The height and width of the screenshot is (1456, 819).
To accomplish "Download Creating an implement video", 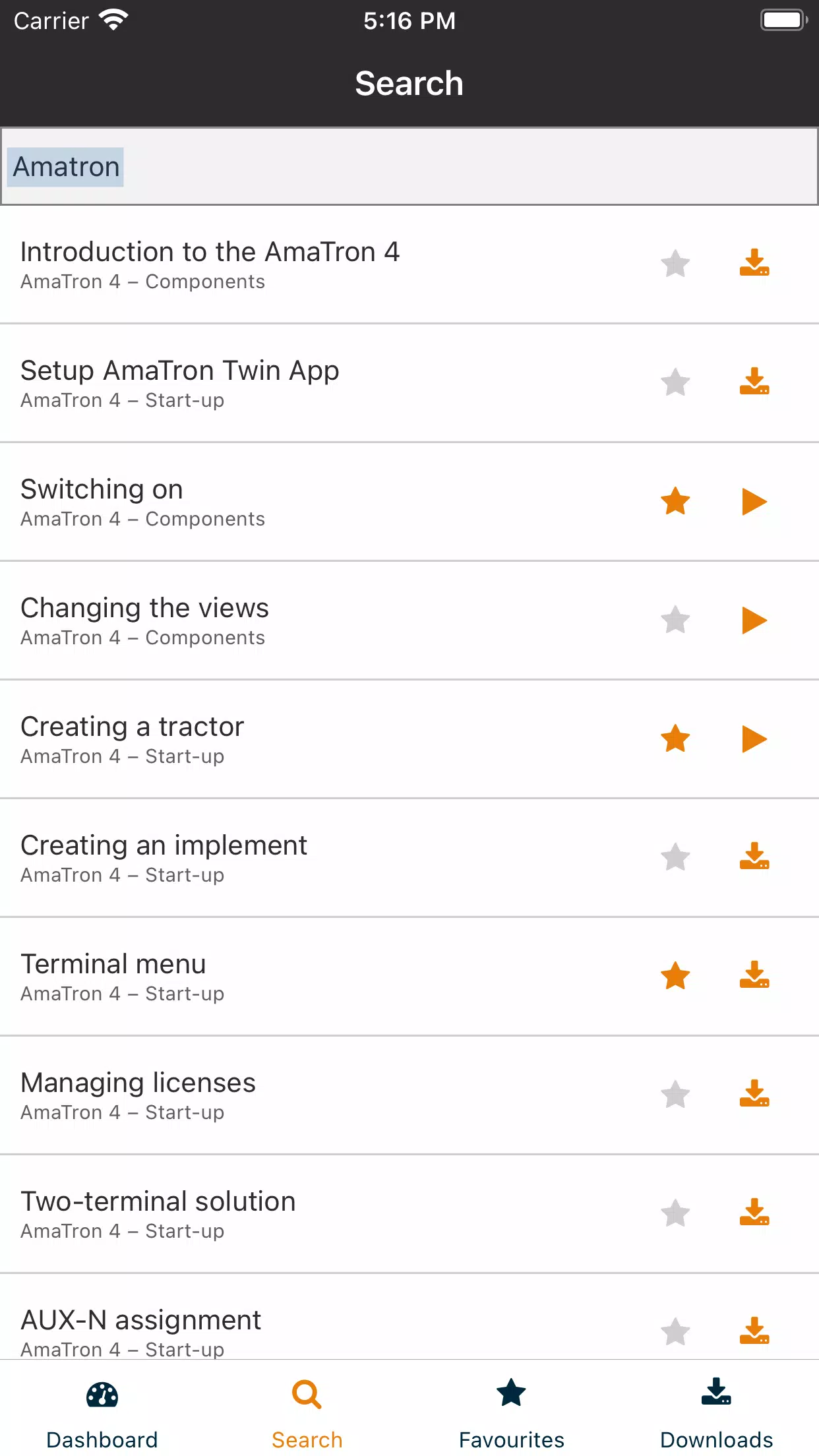I will coord(754,857).
